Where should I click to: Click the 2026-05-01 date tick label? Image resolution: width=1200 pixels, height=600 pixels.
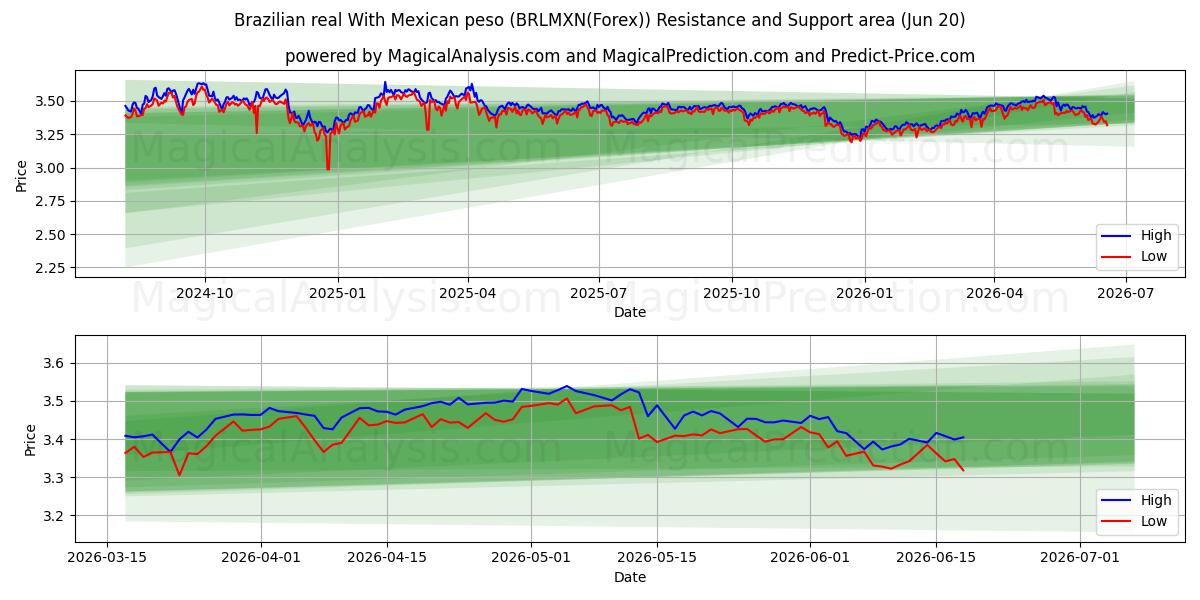[x=529, y=559]
